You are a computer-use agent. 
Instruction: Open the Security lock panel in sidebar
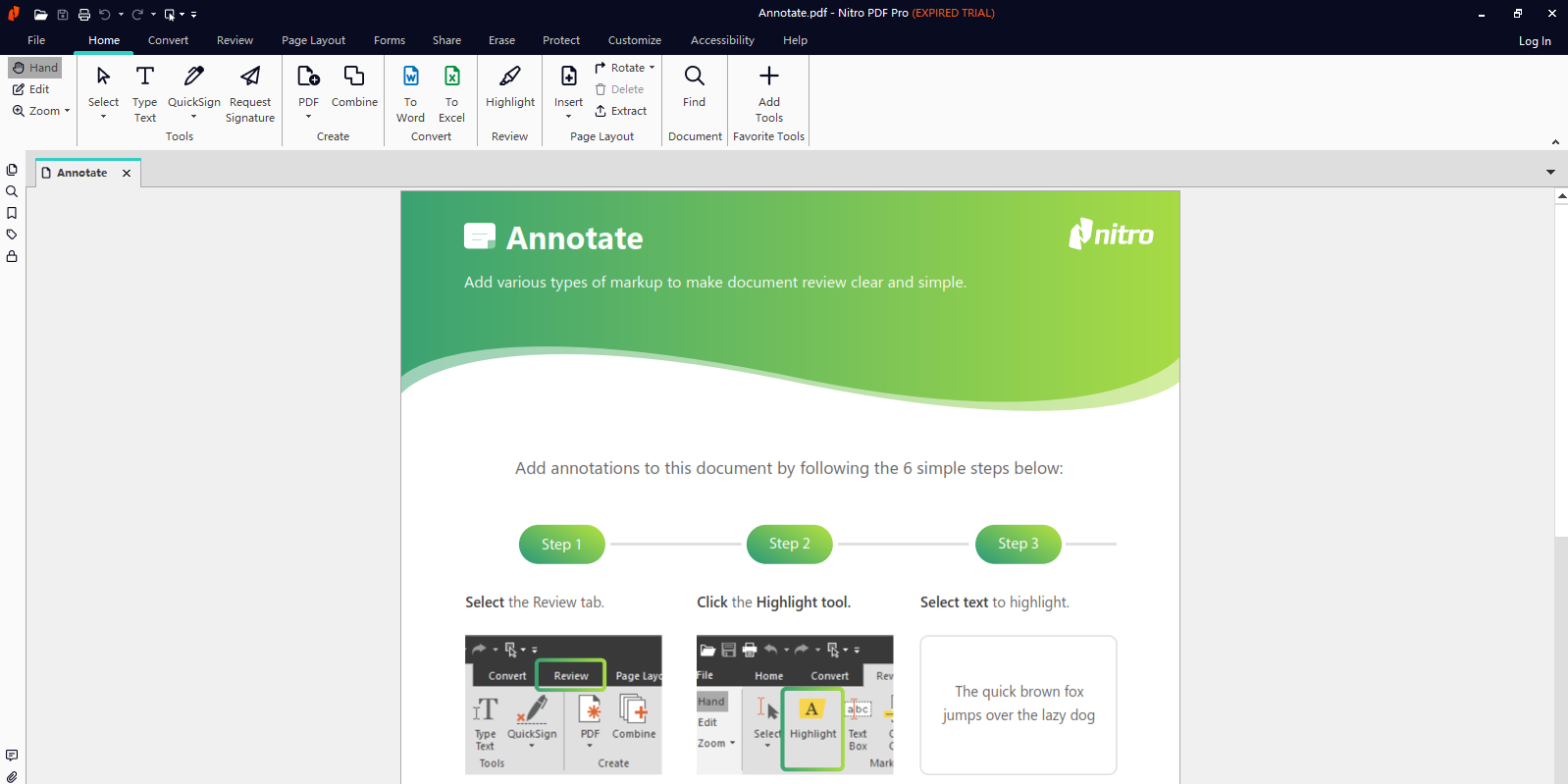12,256
